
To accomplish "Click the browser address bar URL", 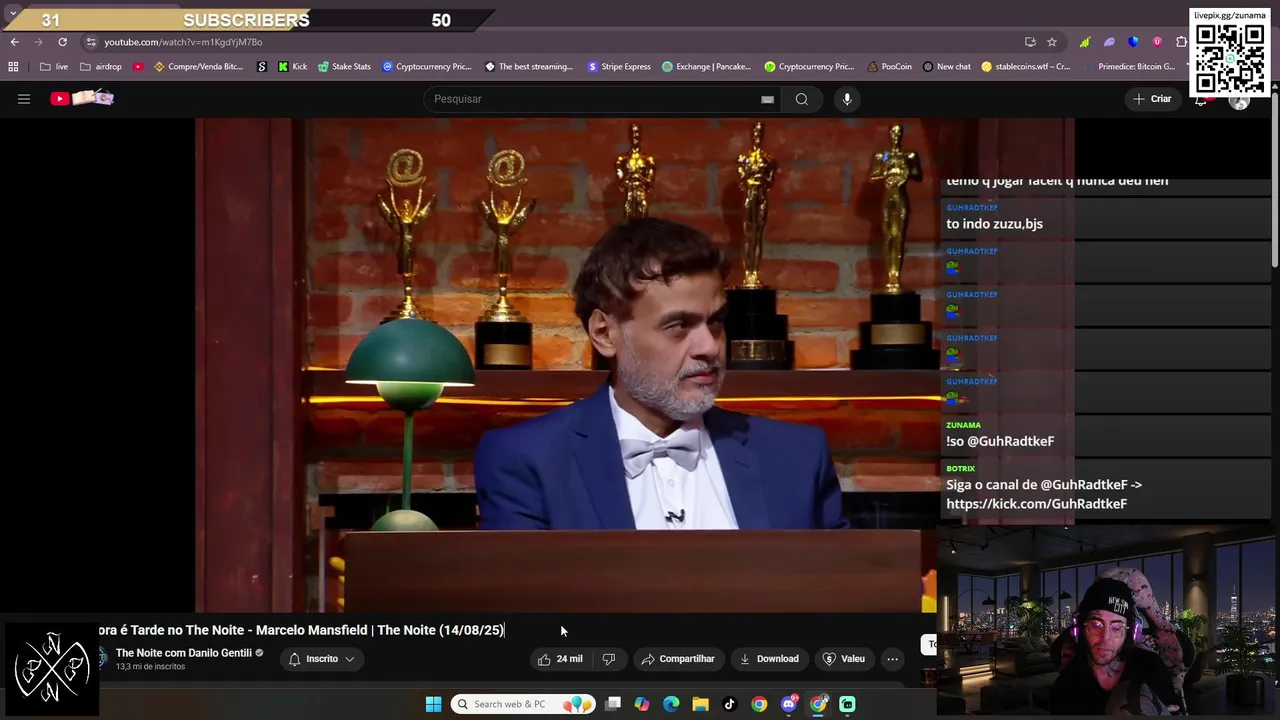I will pyautogui.click(x=183, y=42).
